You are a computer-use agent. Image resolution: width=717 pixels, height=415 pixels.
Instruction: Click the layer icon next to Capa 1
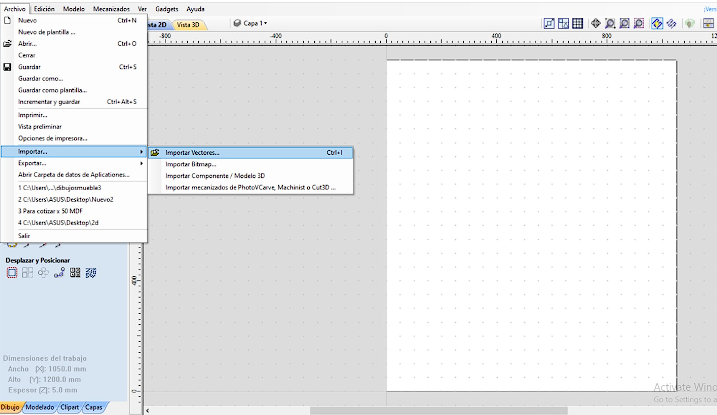coord(237,23)
